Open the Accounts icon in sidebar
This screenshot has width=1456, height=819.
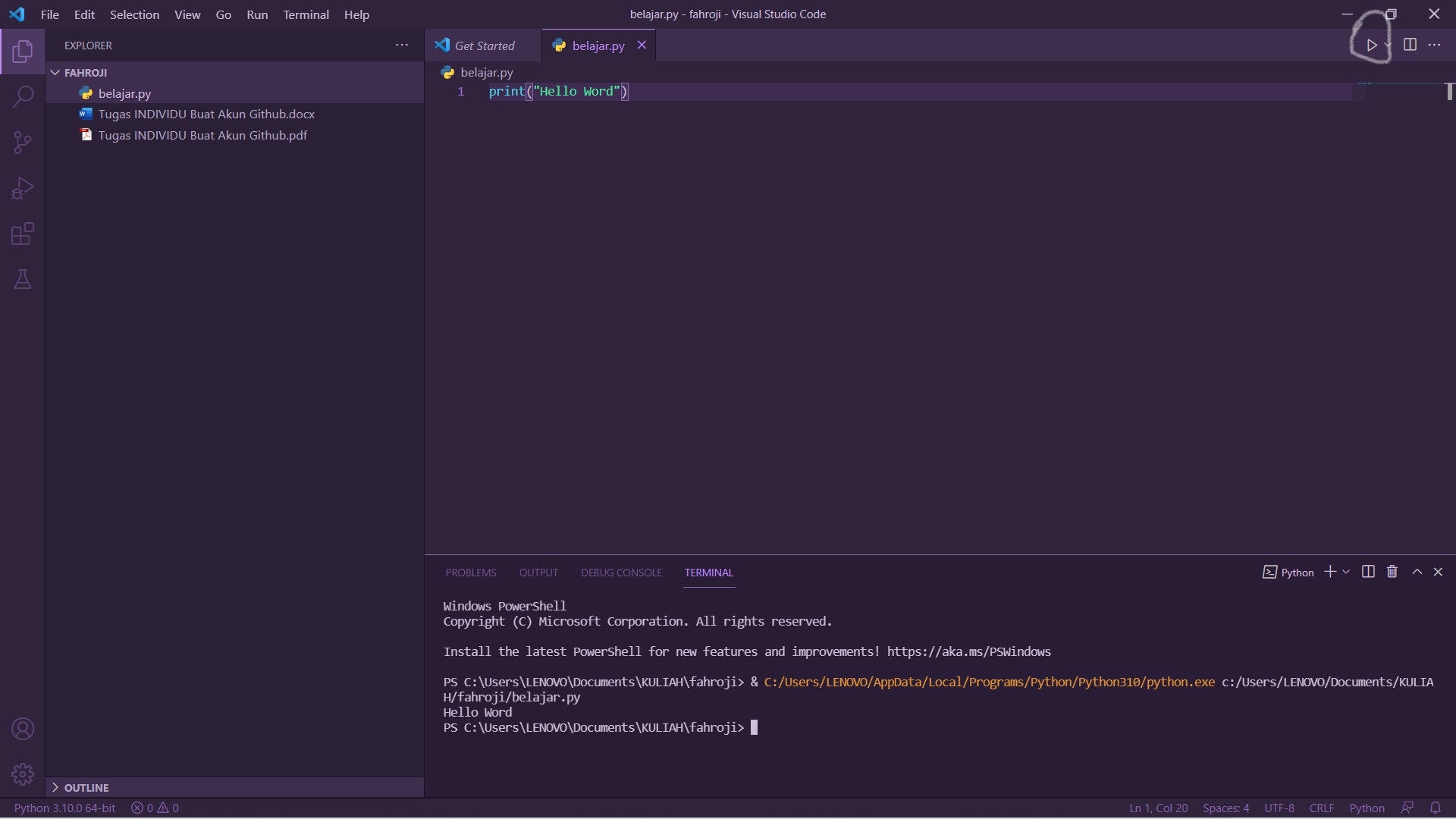(x=22, y=729)
